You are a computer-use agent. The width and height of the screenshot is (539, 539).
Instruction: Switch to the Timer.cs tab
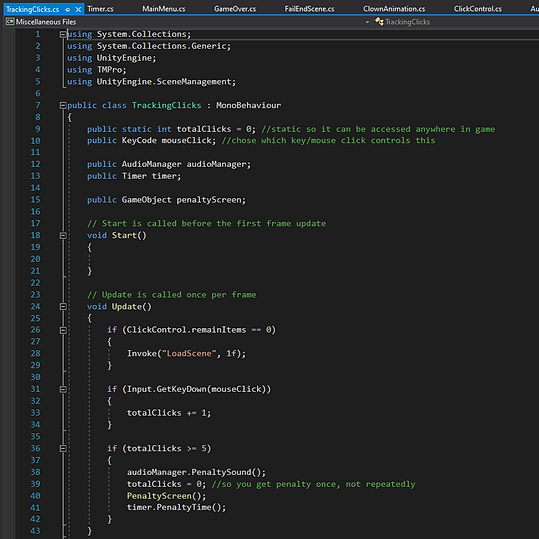100,9
